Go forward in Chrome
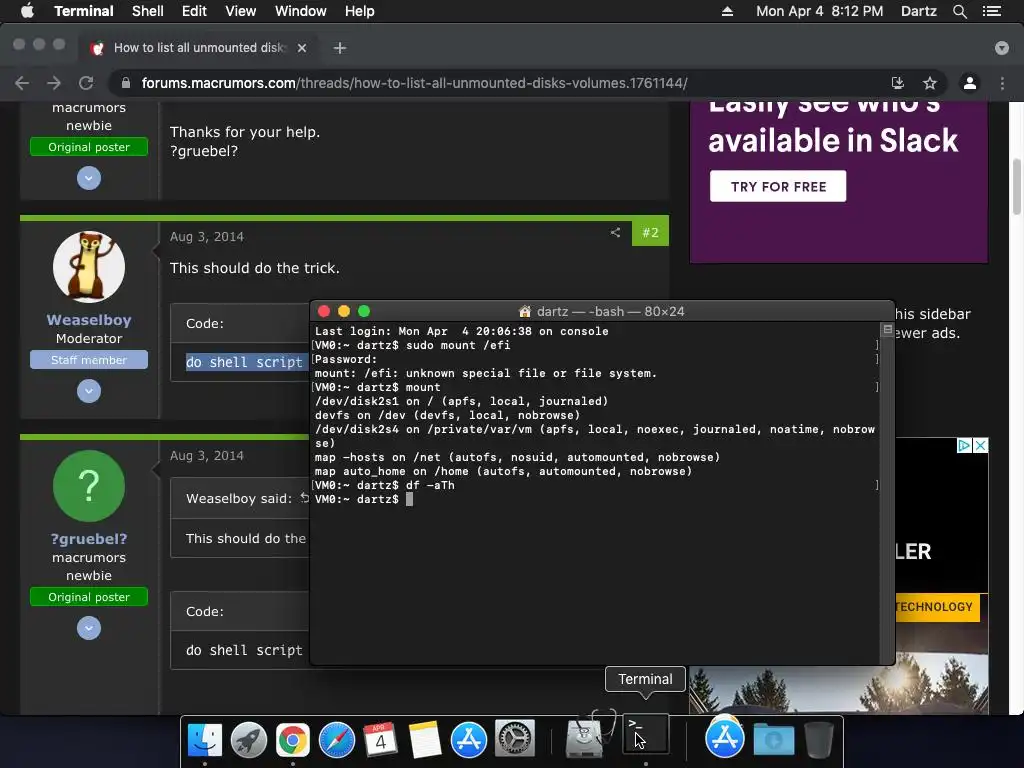1024x768 pixels. coord(54,83)
